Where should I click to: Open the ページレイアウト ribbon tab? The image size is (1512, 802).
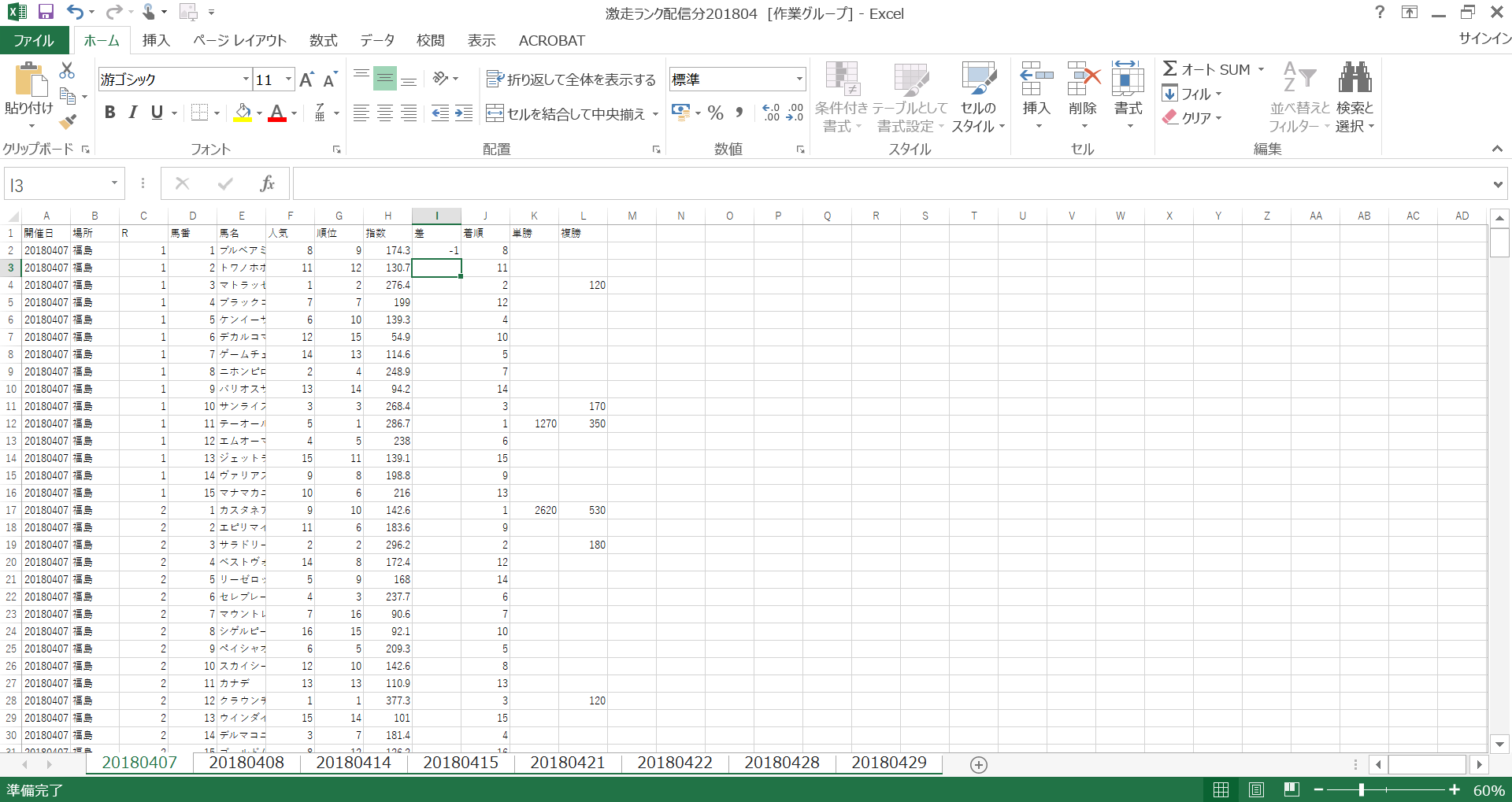click(x=239, y=40)
